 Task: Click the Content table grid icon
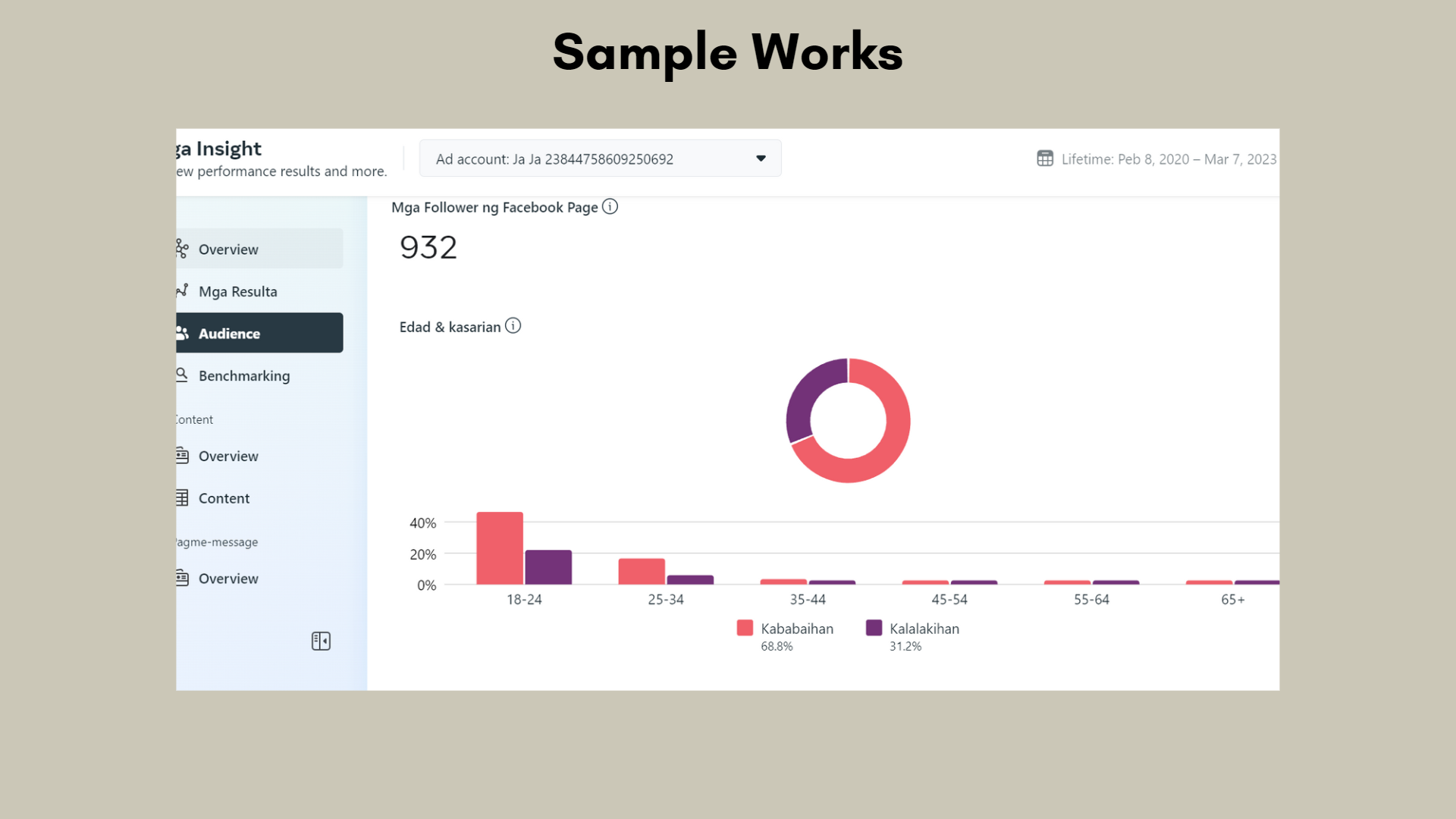coord(182,497)
